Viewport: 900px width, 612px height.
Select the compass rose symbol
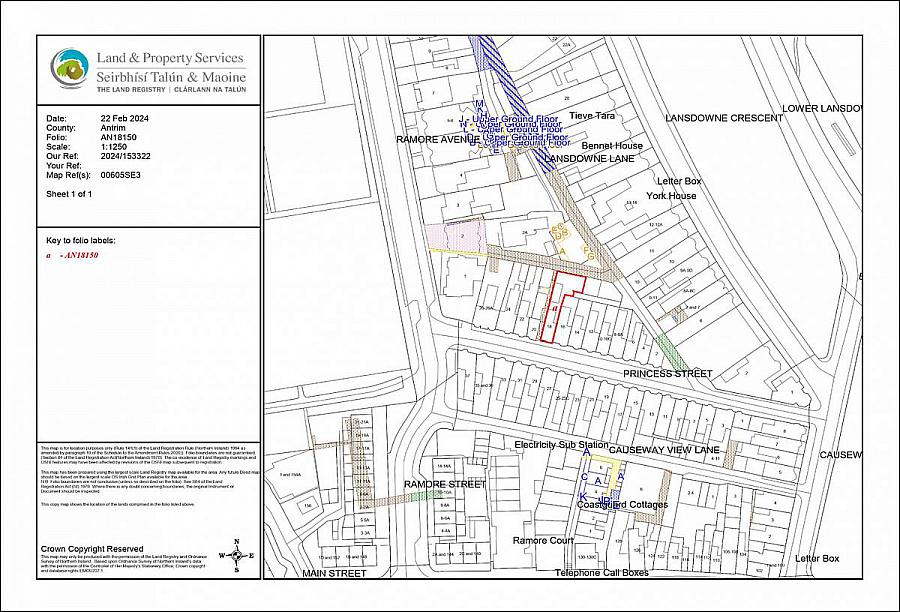tap(237, 554)
